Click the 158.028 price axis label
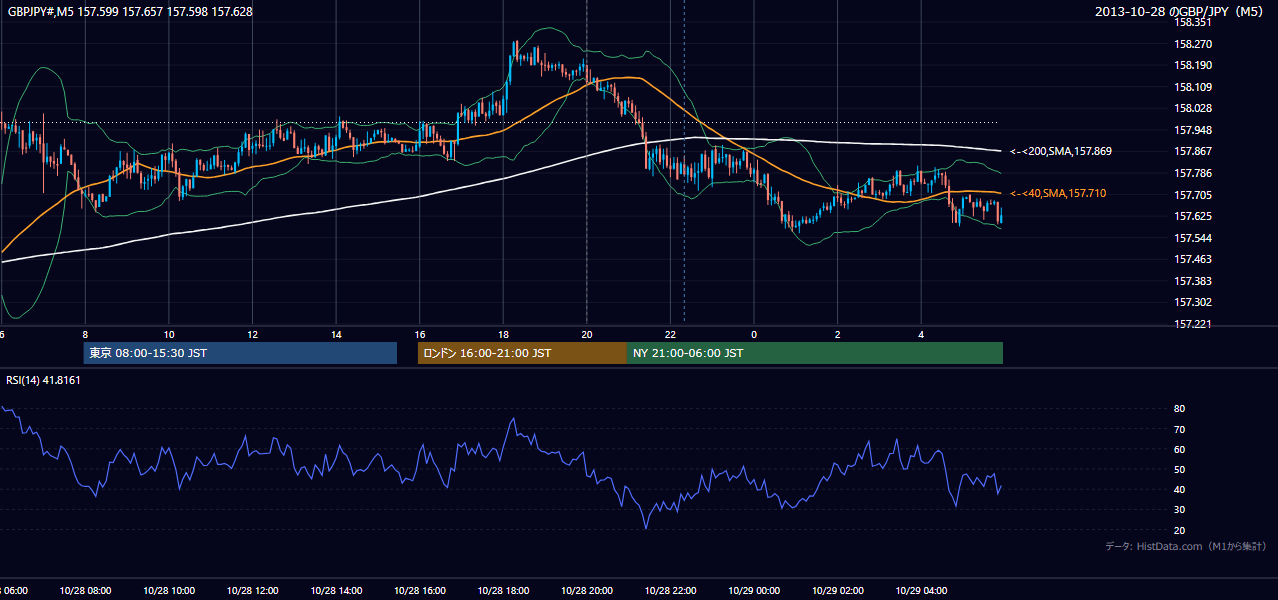Screen dimensions: 1278x600 (x=1193, y=108)
